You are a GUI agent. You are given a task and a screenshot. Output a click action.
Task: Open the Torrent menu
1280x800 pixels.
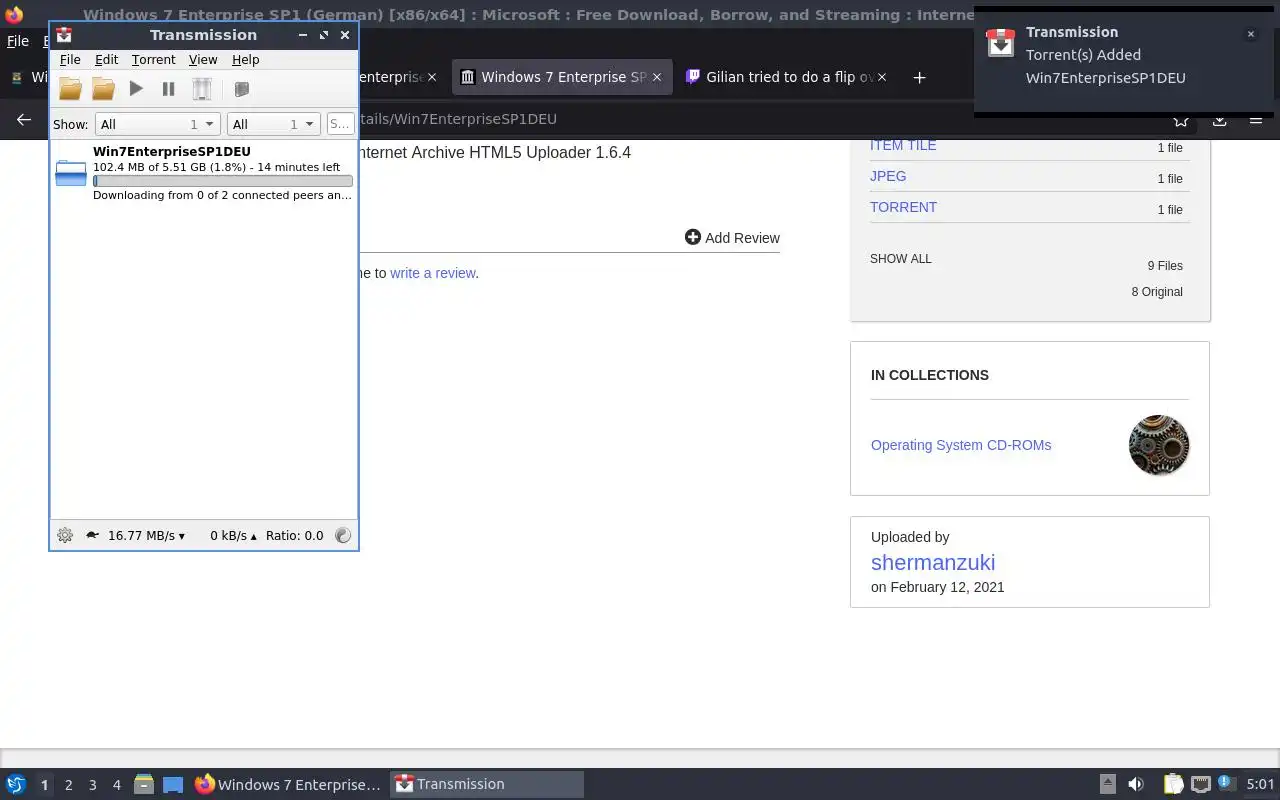point(153,60)
